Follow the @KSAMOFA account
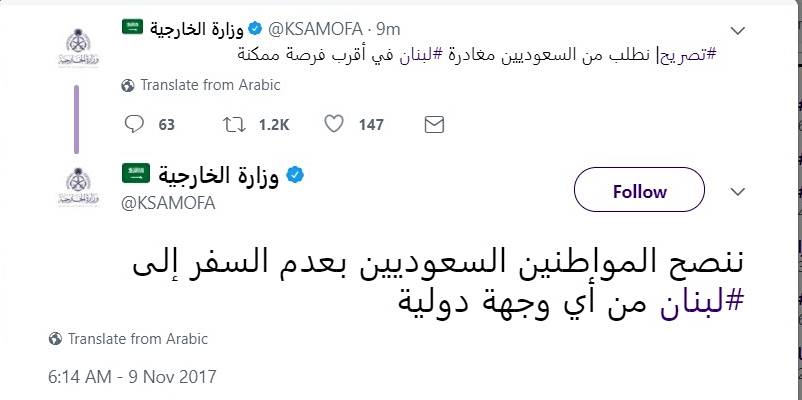 pos(640,191)
